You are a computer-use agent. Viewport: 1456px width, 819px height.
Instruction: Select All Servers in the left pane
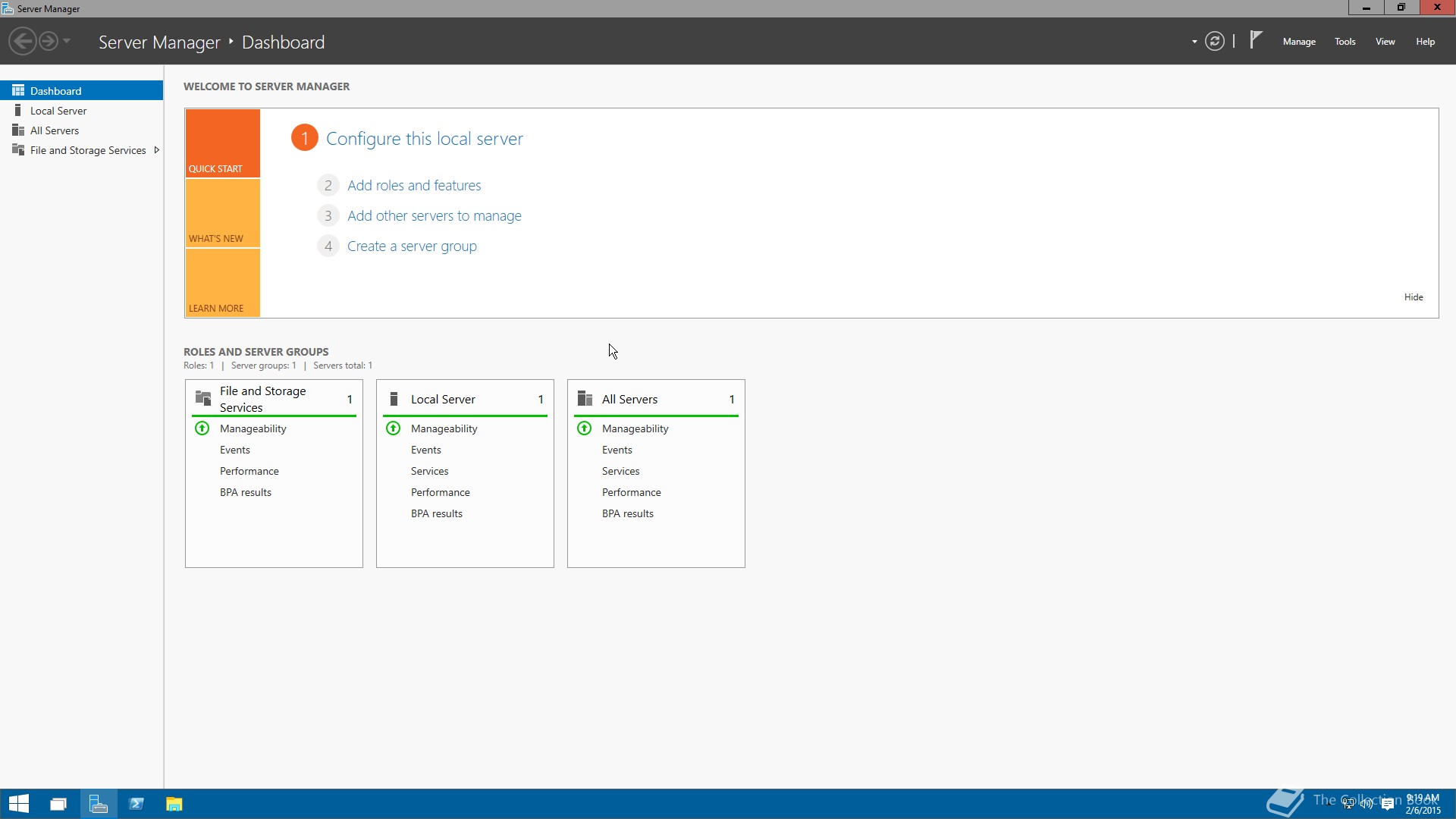pyautogui.click(x=82, y=130)
